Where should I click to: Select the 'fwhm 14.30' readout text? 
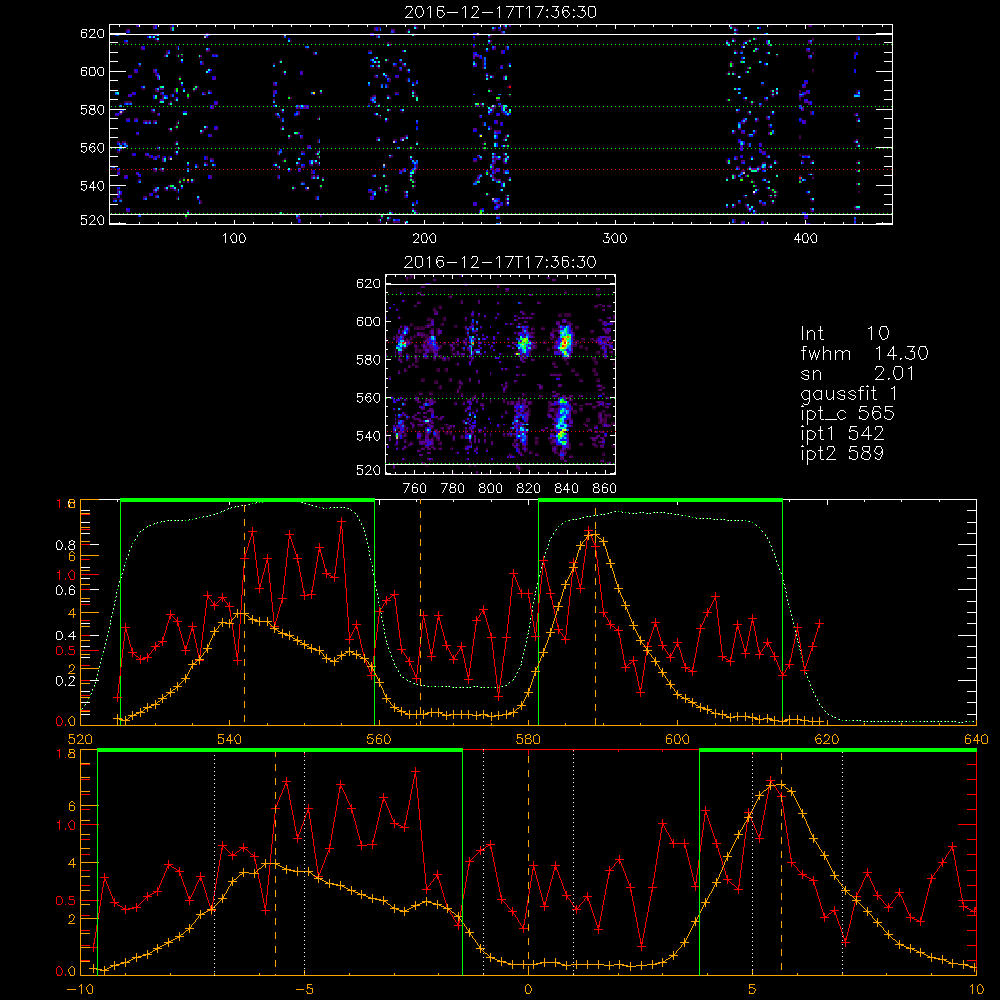pyautogui.click(x=864, y=353)
